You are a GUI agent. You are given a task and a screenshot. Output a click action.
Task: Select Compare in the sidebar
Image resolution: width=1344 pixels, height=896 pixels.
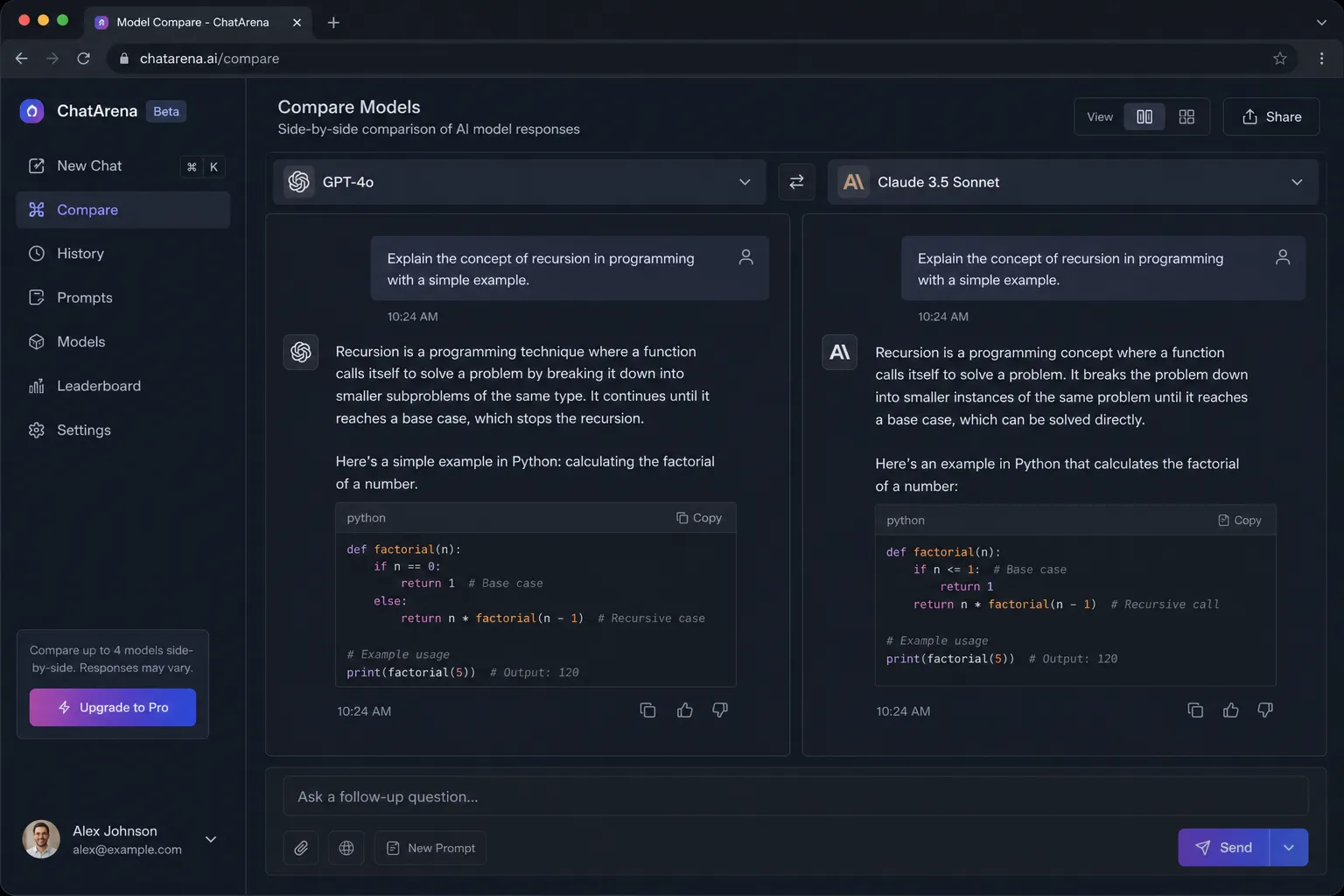tap(122, 210)
